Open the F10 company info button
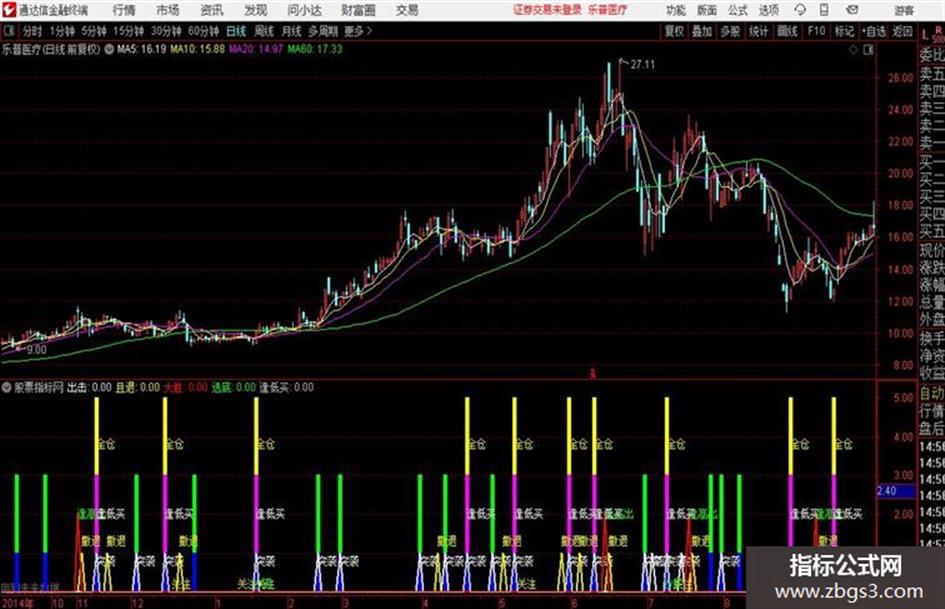Viewport: 945px width, 609px height. (x=817, y=31)
